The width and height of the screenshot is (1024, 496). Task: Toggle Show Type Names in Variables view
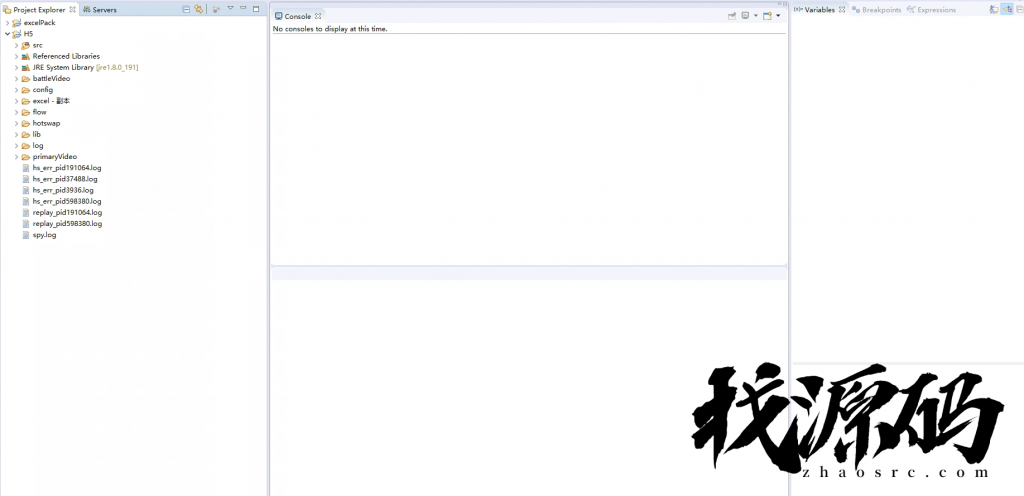click(993, 9)
